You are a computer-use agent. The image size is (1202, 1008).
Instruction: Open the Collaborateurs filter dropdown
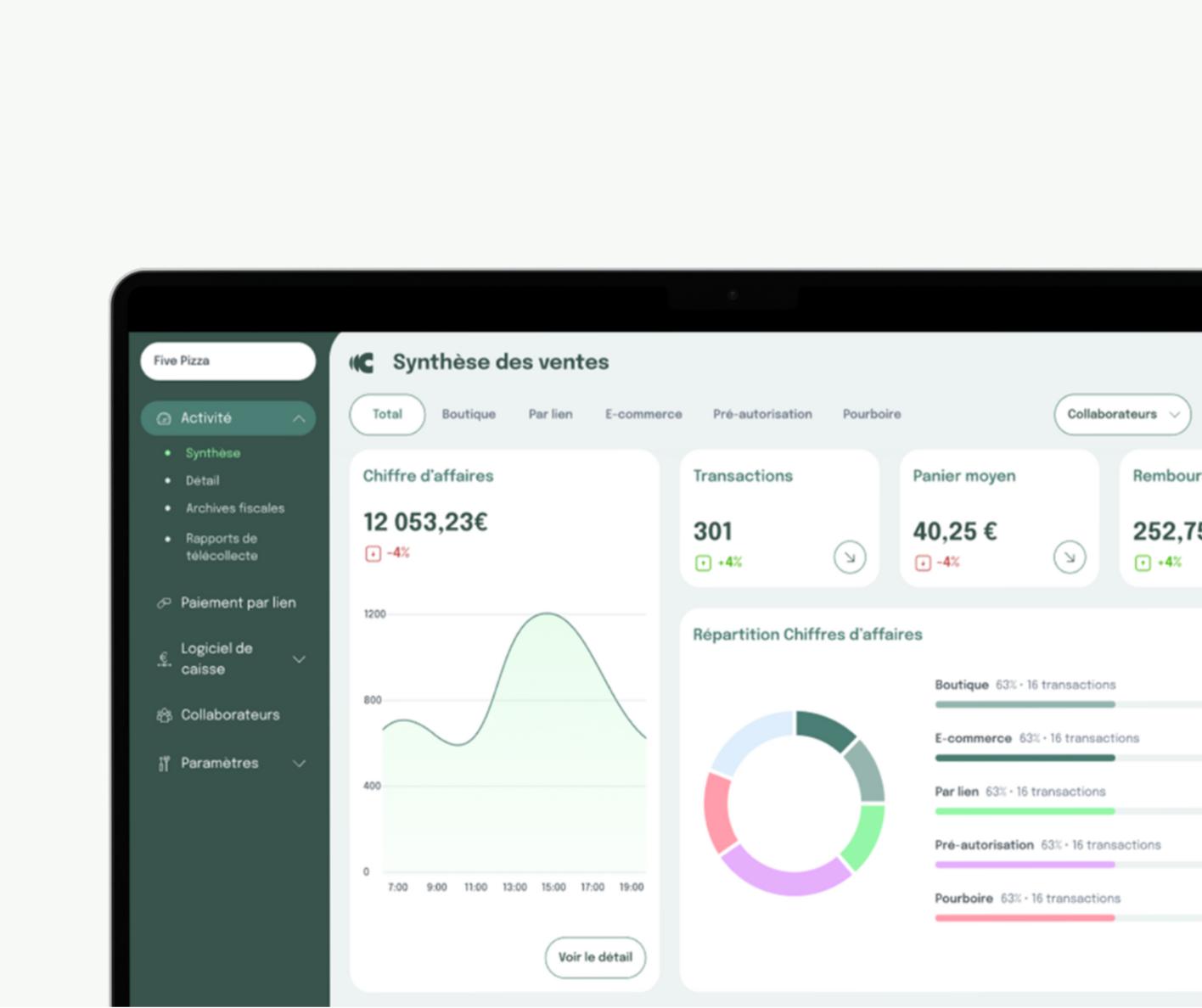(1122, 414)
